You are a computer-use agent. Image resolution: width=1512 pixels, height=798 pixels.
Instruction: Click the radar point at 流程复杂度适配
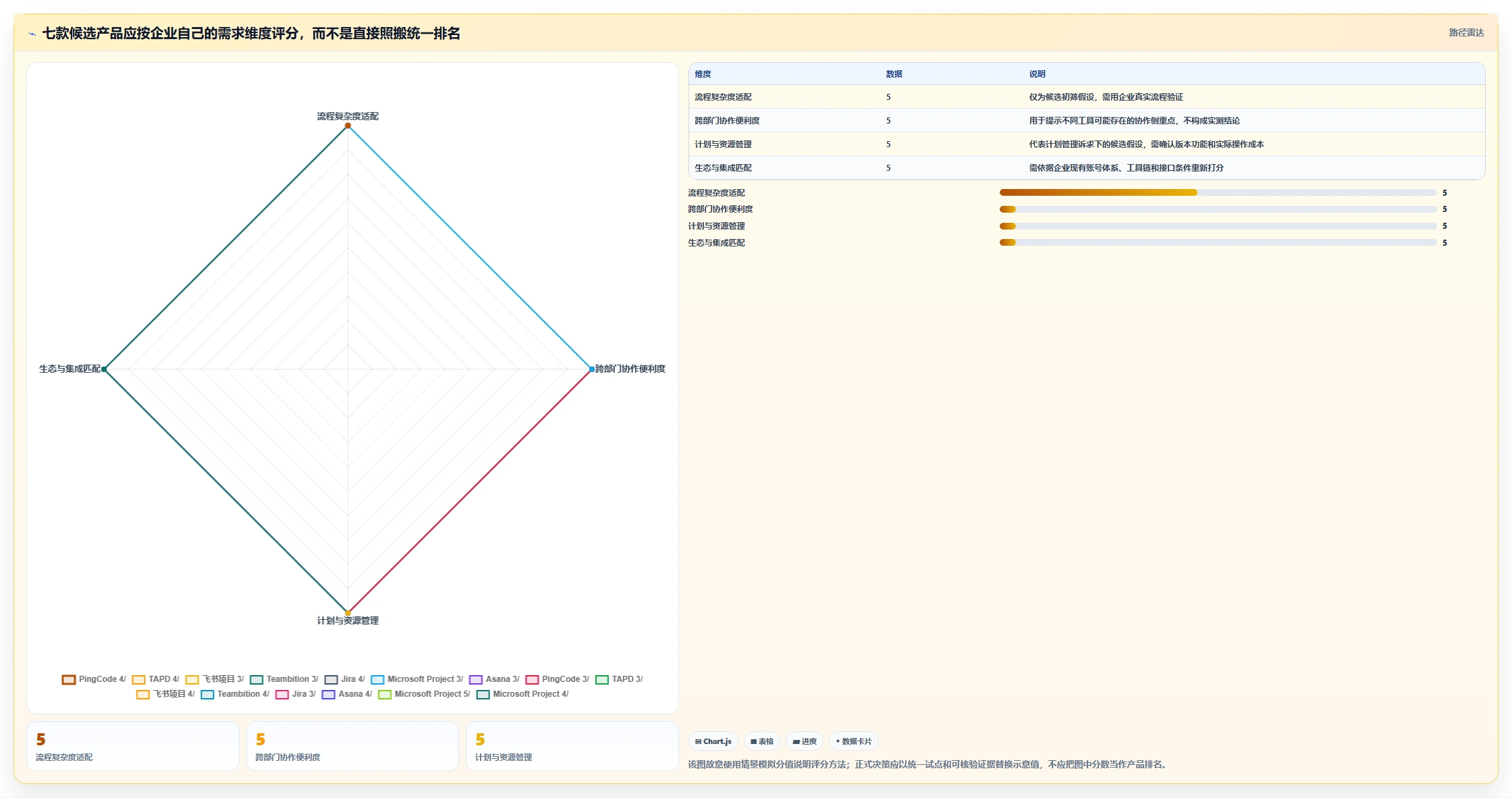[348, 126]
